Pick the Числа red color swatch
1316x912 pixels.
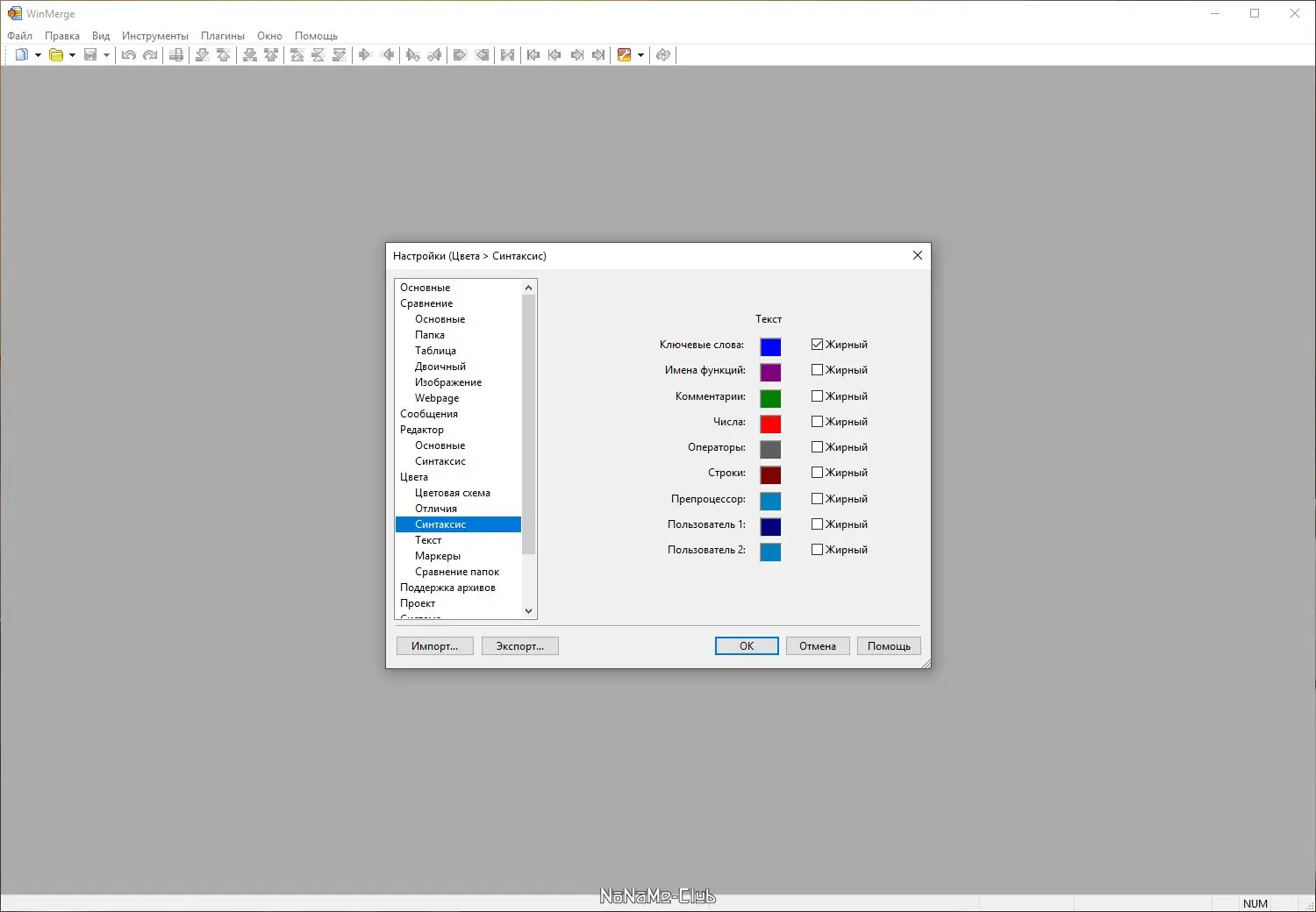770,424
